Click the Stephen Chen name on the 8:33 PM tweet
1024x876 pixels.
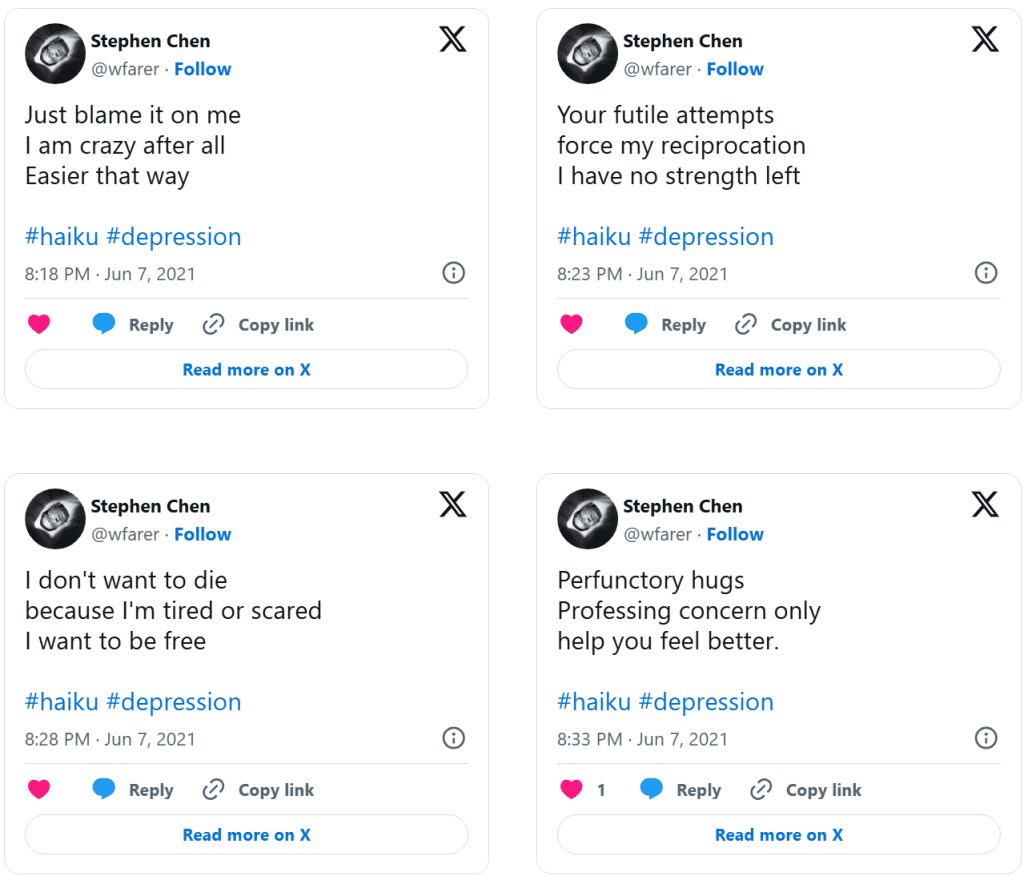point(682,506)
